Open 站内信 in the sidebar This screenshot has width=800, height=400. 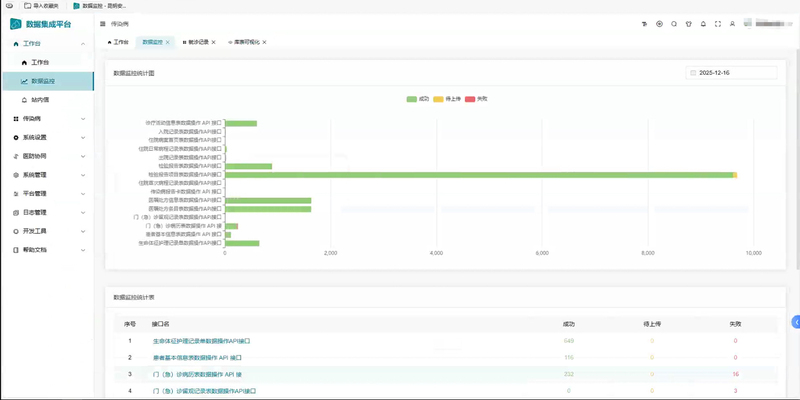coord(40,100)
